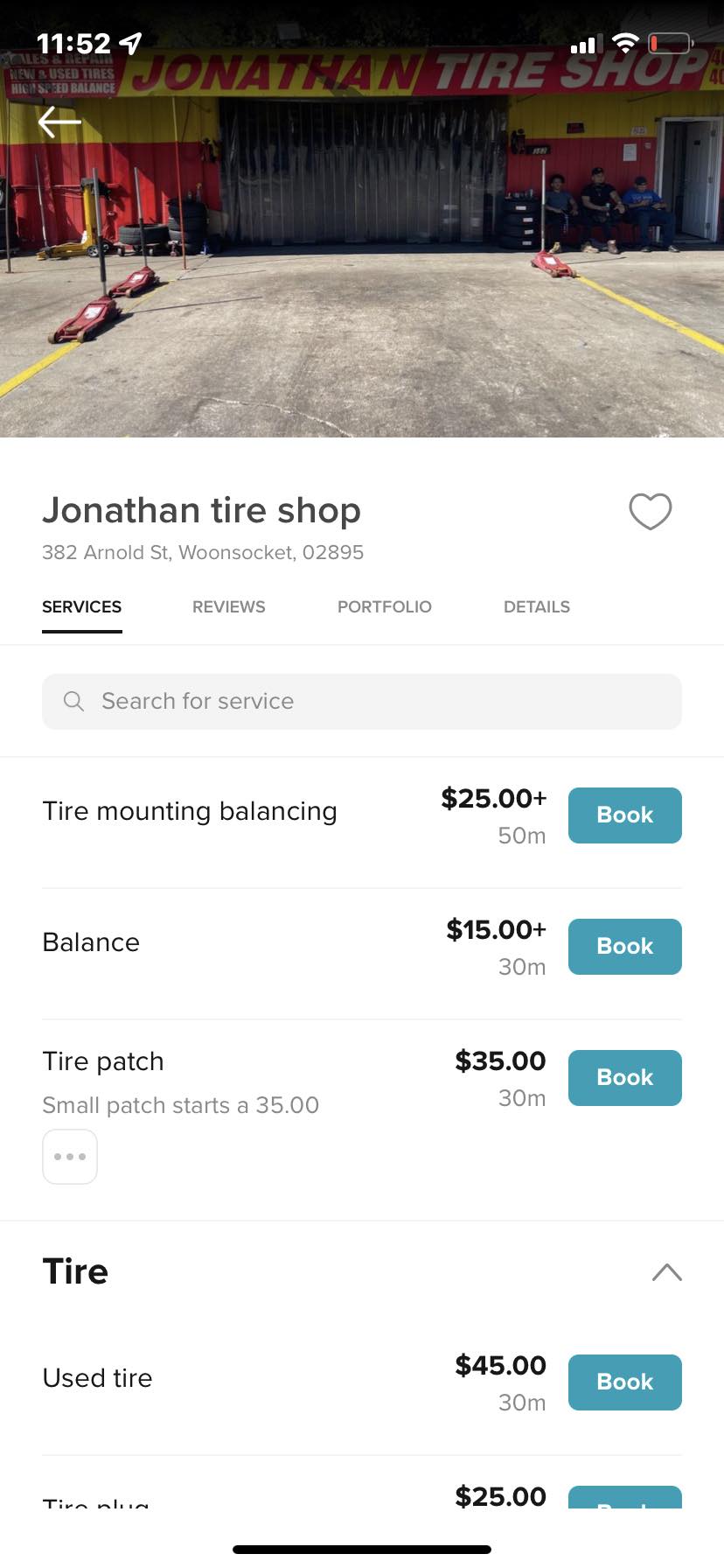Tap the location arrow in status bar
The width and height of the screenshot is (724, 1568).
[131, 43]
